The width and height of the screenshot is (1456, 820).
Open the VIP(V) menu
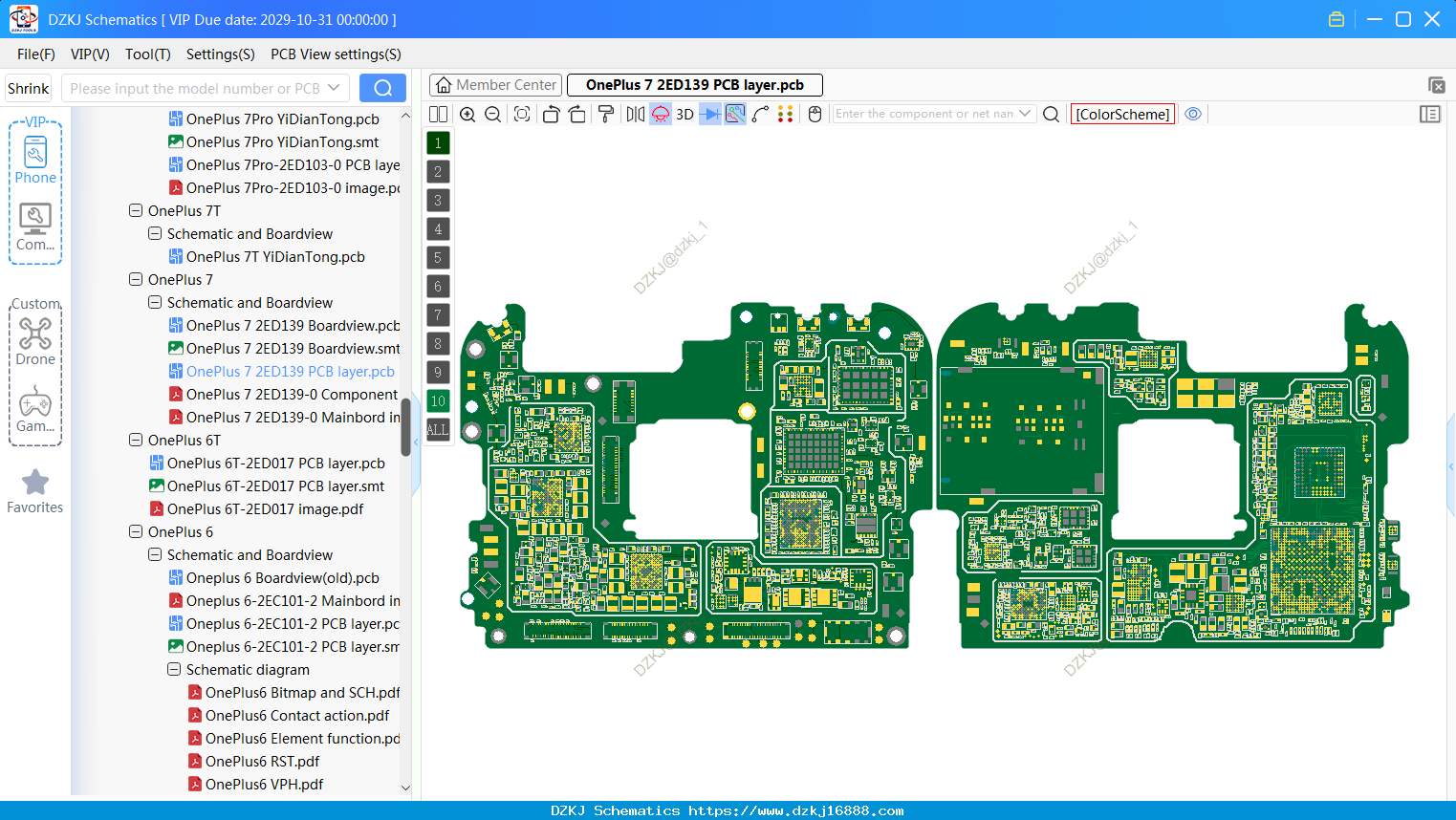point(90,54)
